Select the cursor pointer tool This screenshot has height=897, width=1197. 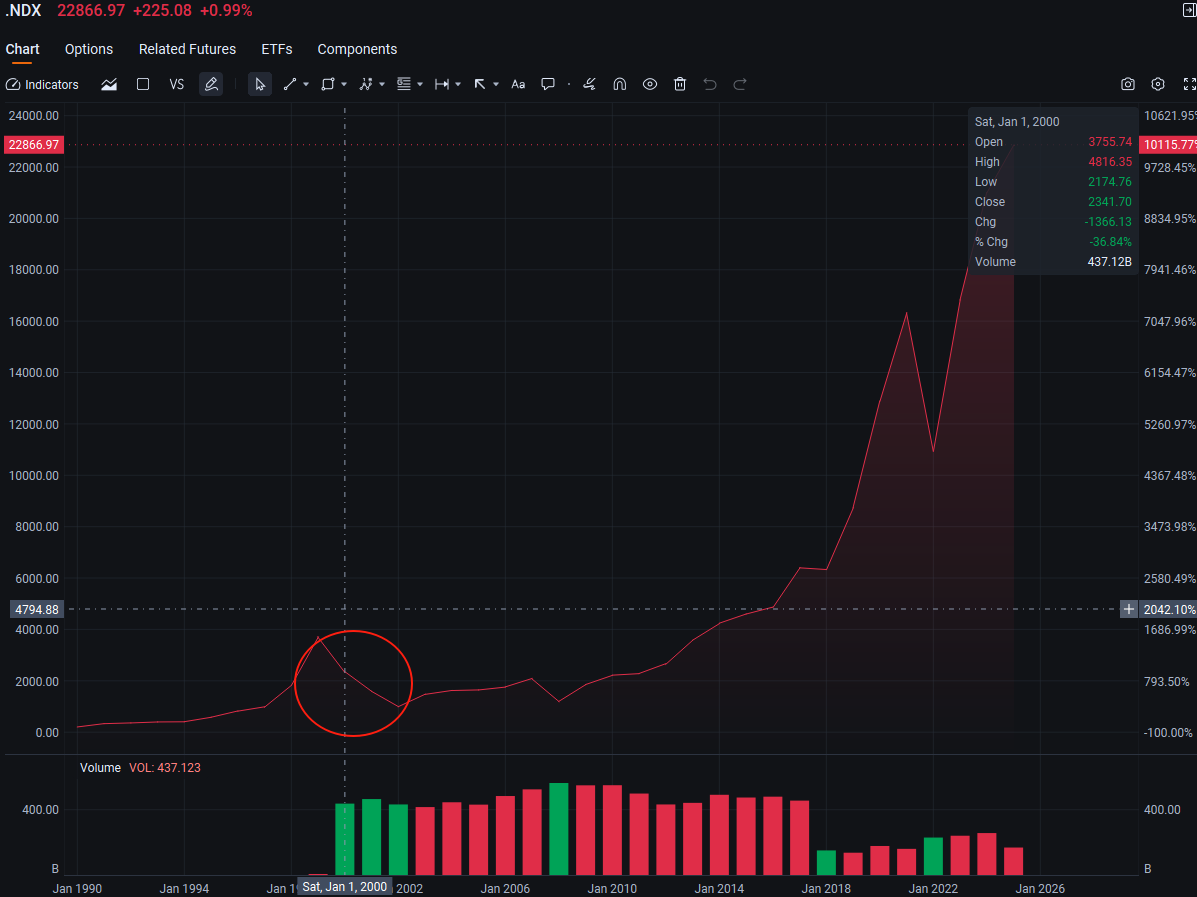260,85
